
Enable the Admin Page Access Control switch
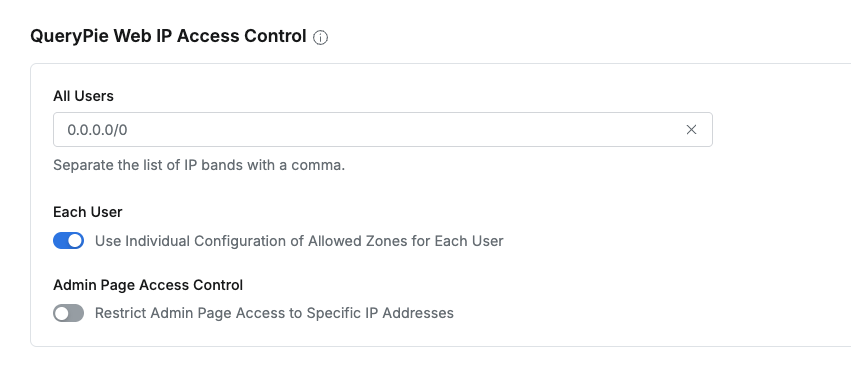pyautogui.click(x=68, y=313)
